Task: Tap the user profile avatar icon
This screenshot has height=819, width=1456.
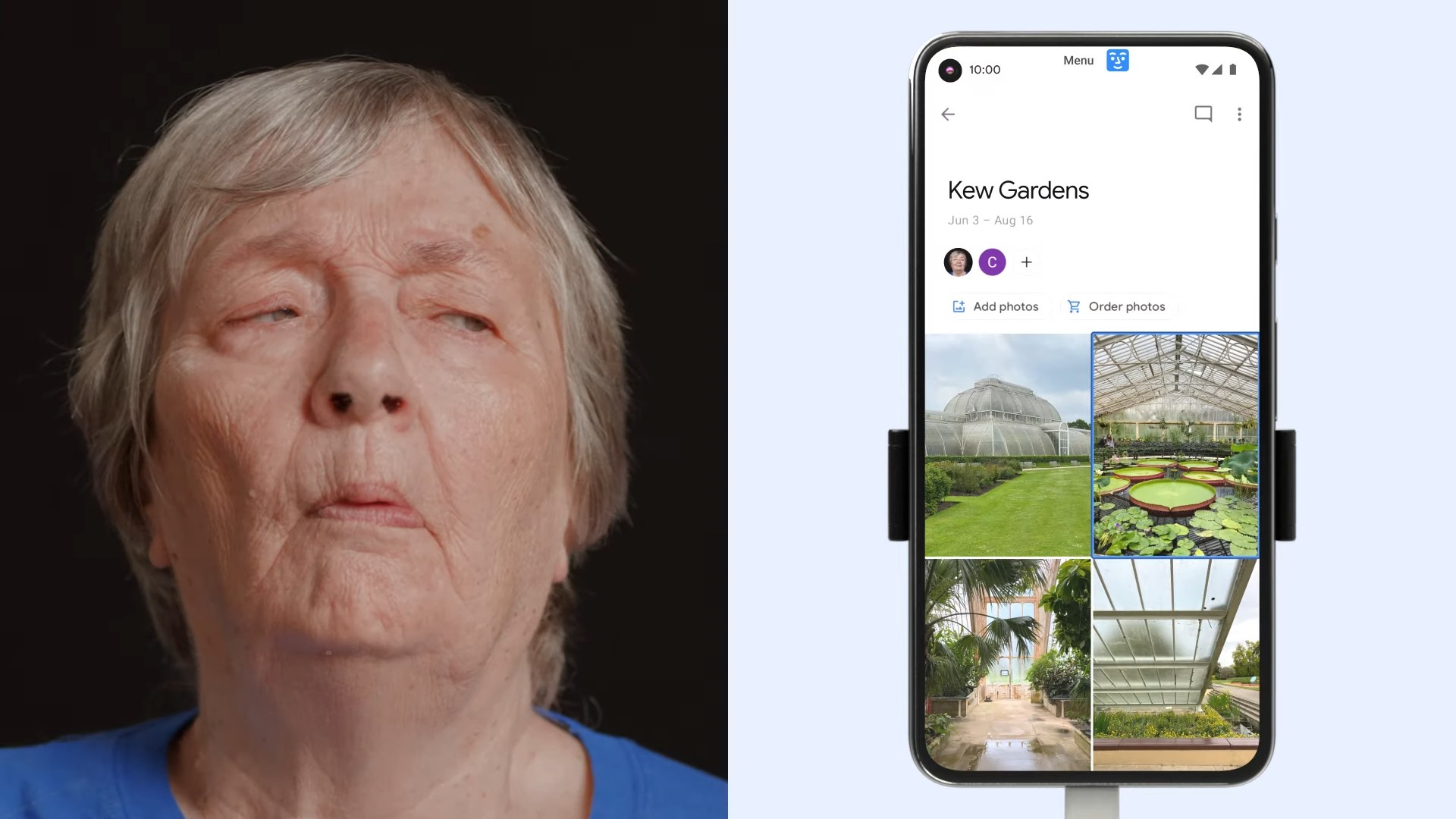Action: point(958,262)
